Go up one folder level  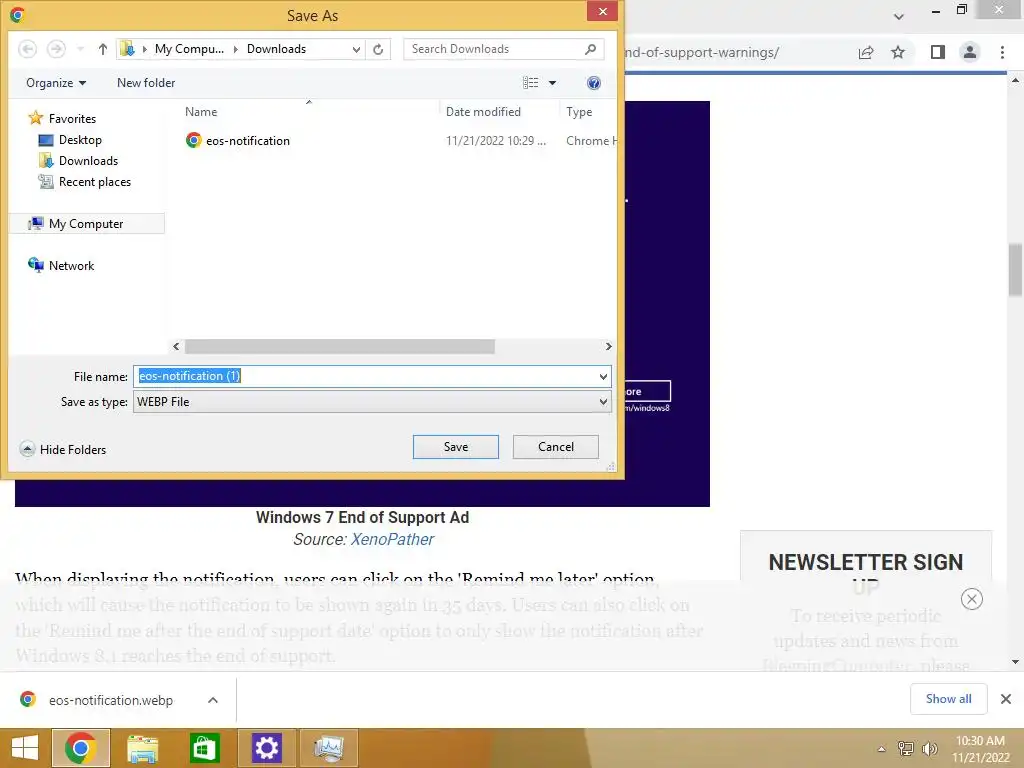coord(103,49)
